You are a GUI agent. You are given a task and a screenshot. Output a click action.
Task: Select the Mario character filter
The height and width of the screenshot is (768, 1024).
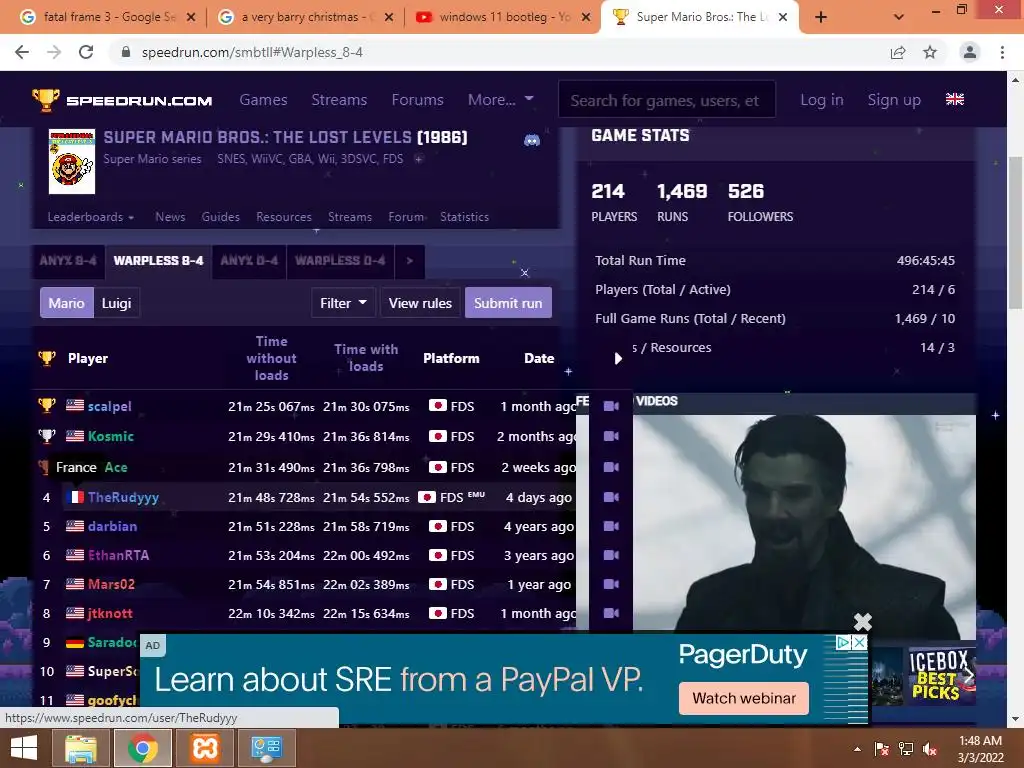coord(67,303)
